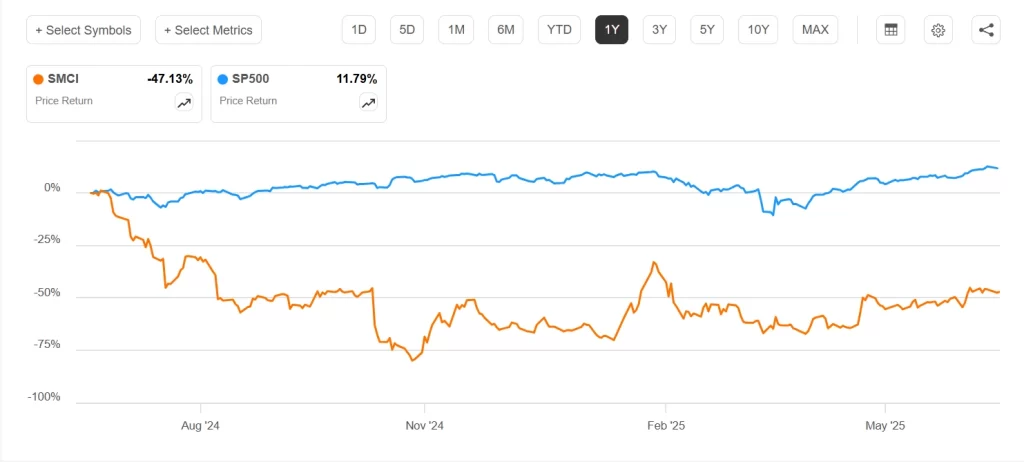Viewport: 1024px width, 462px height.
Task: Select the 5D time range
Action: [407, 30]
